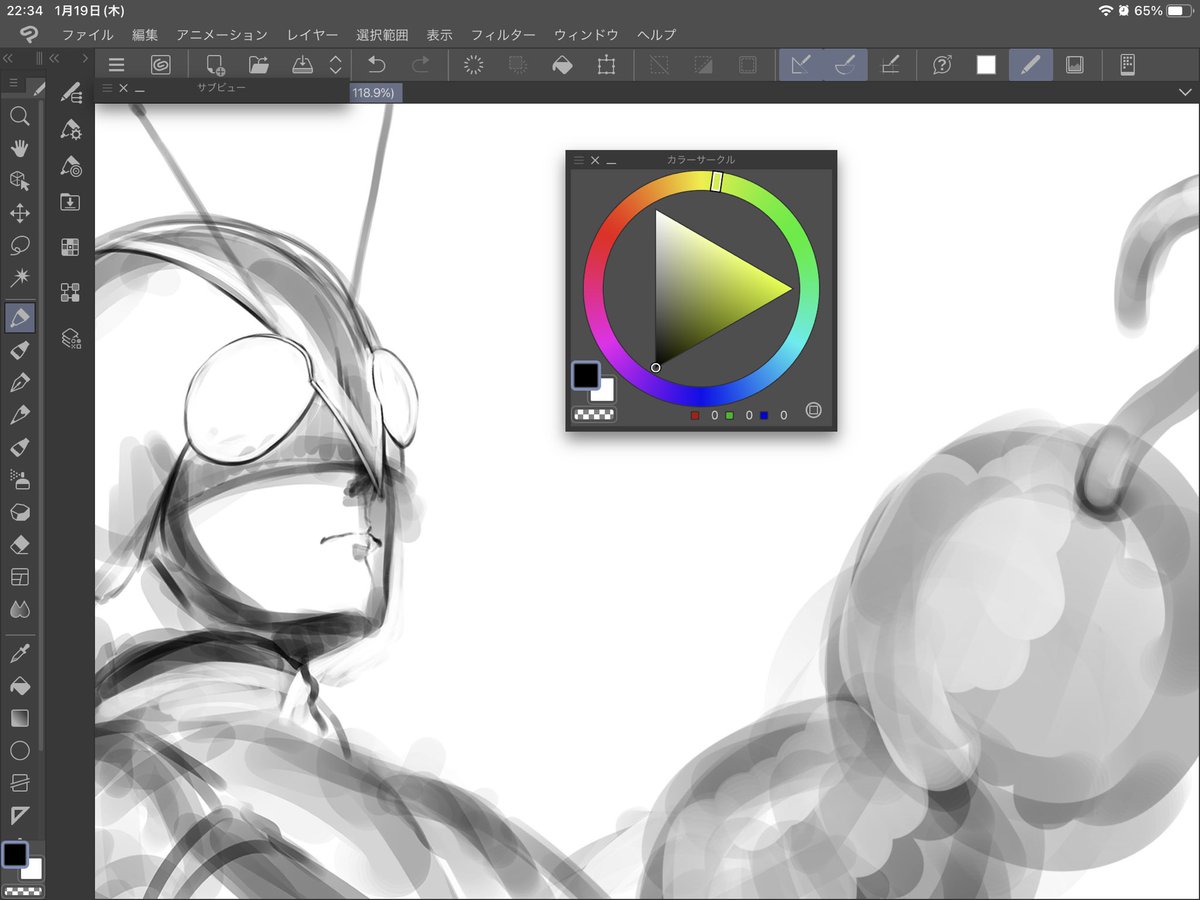Select the Operation object cube tool

tap(19, 180)
